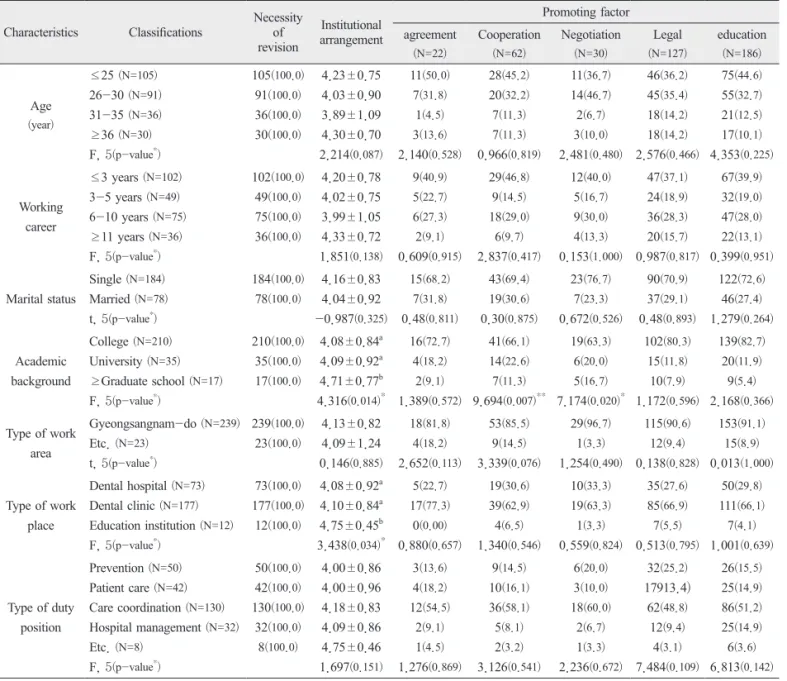Select the Gyeongsangnam-do (N=239) classification
The height and width of the screenshot is (681, 787).
click(164, 424)
